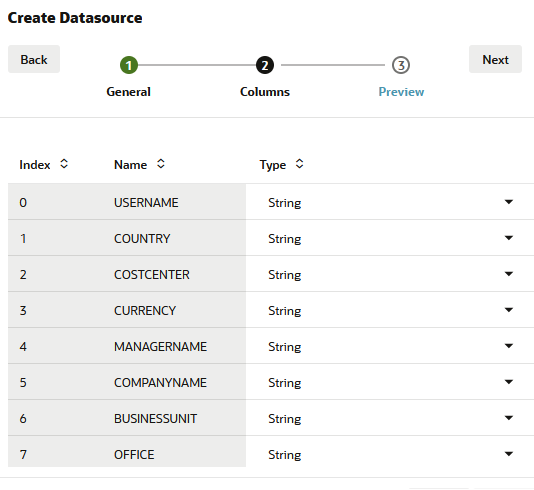Open type dropdown arrow for USERNAME
534x490 pixels.
pos(509,202)
